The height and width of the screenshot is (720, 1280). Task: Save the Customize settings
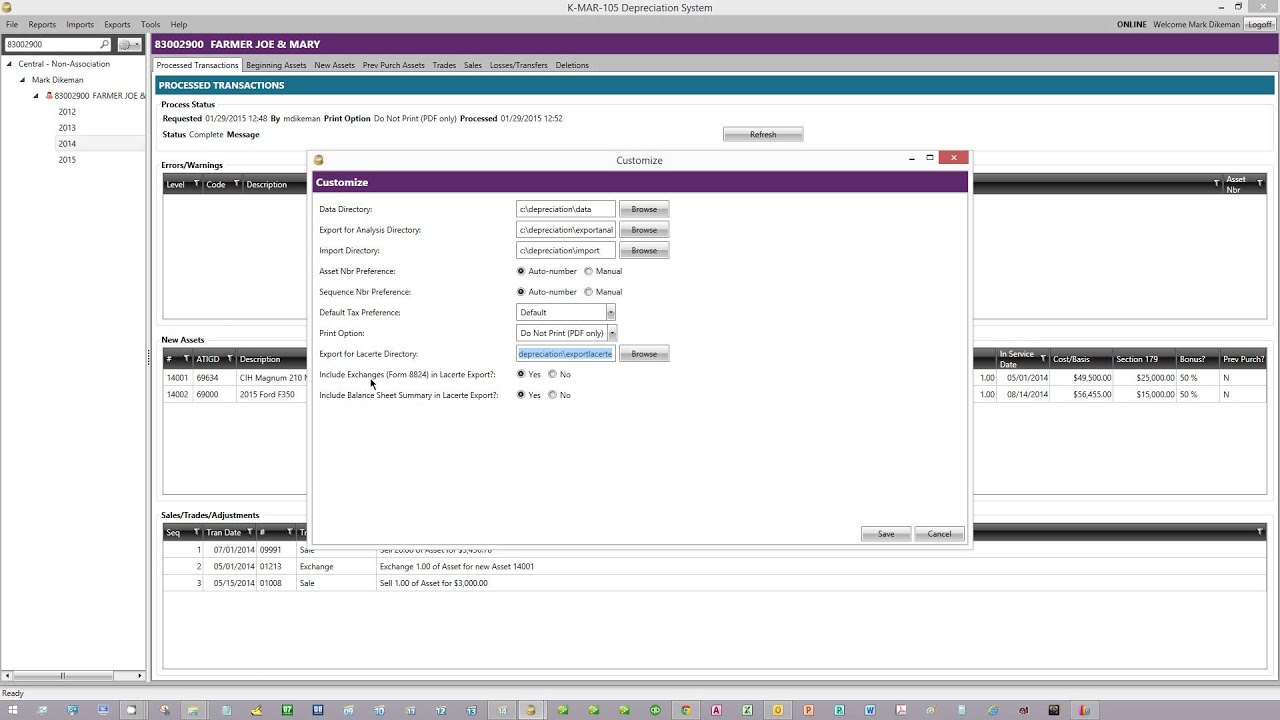click(x=886, y=534)
